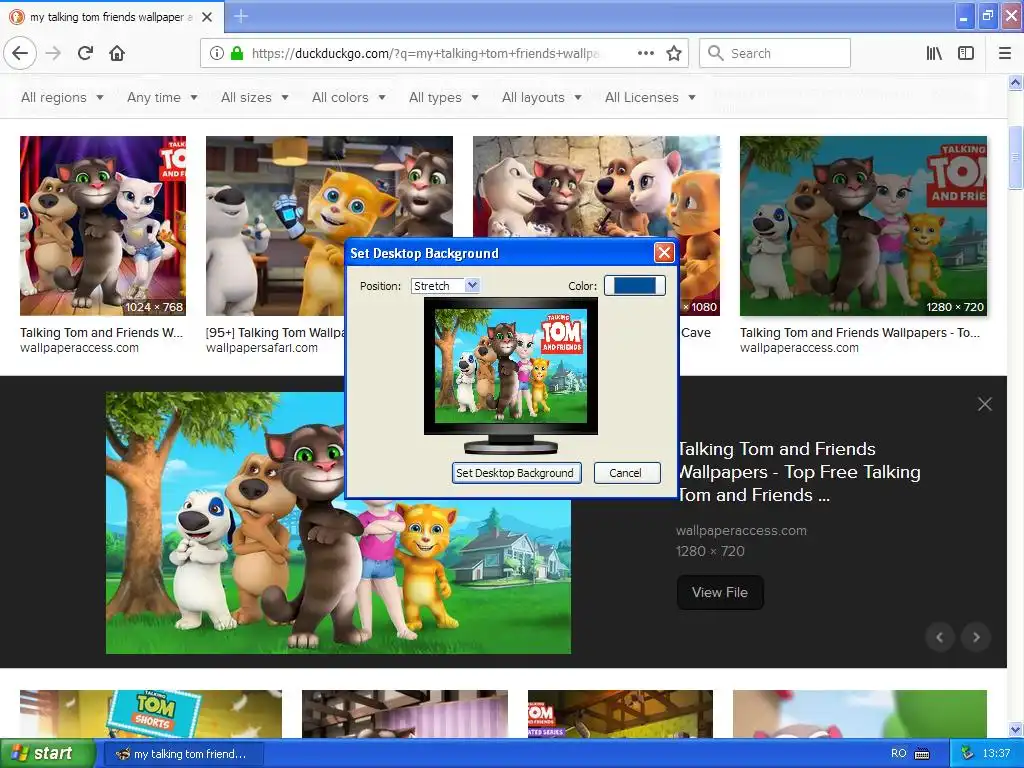This screenshot has width=1024, height=768.
Task: Open the 1024 × 768 stage thumbnail
Action: pos(103,226)
